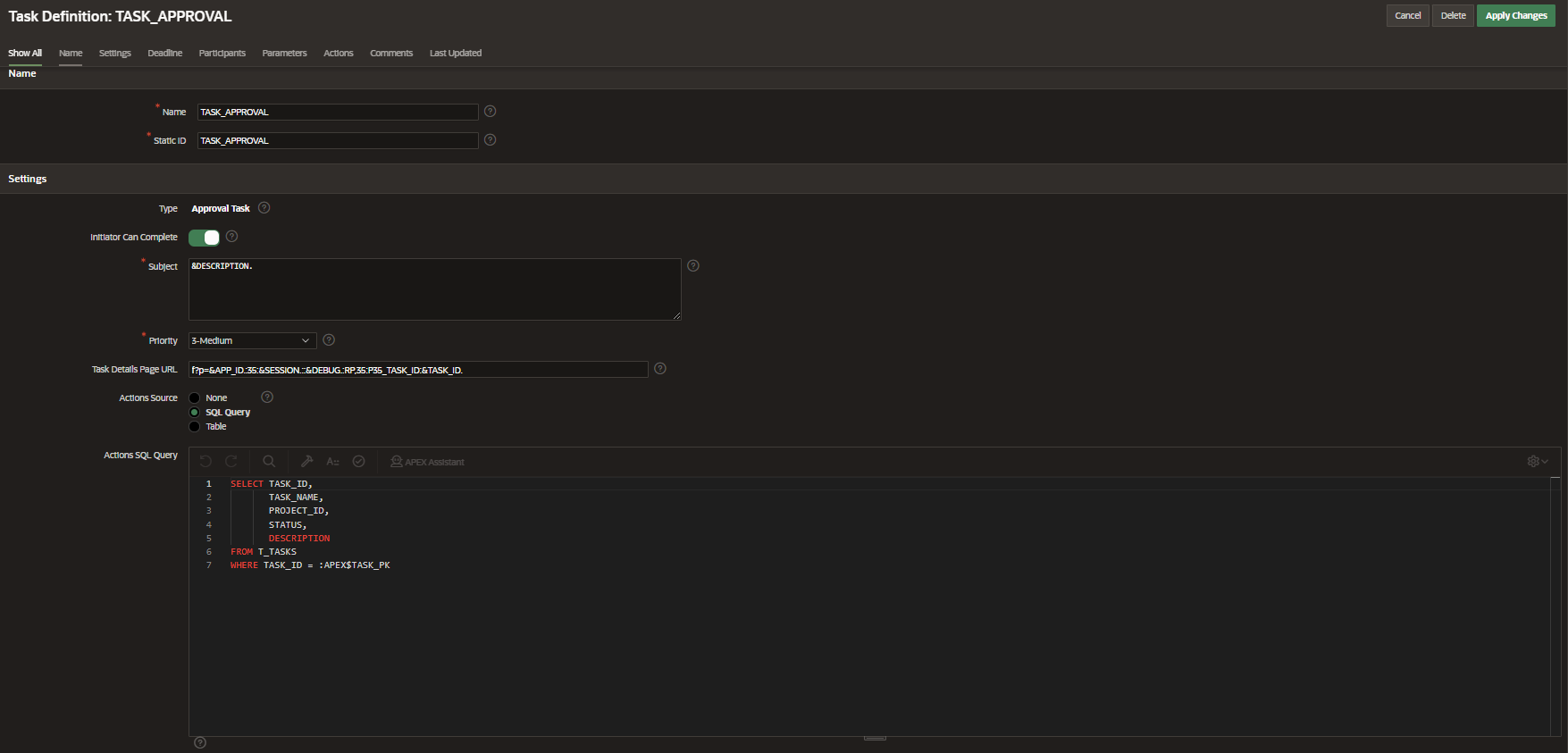The height and width of the screenshot is (753, 1568).
Task: Click the Apply Changes button
Action: (1516, 15)
